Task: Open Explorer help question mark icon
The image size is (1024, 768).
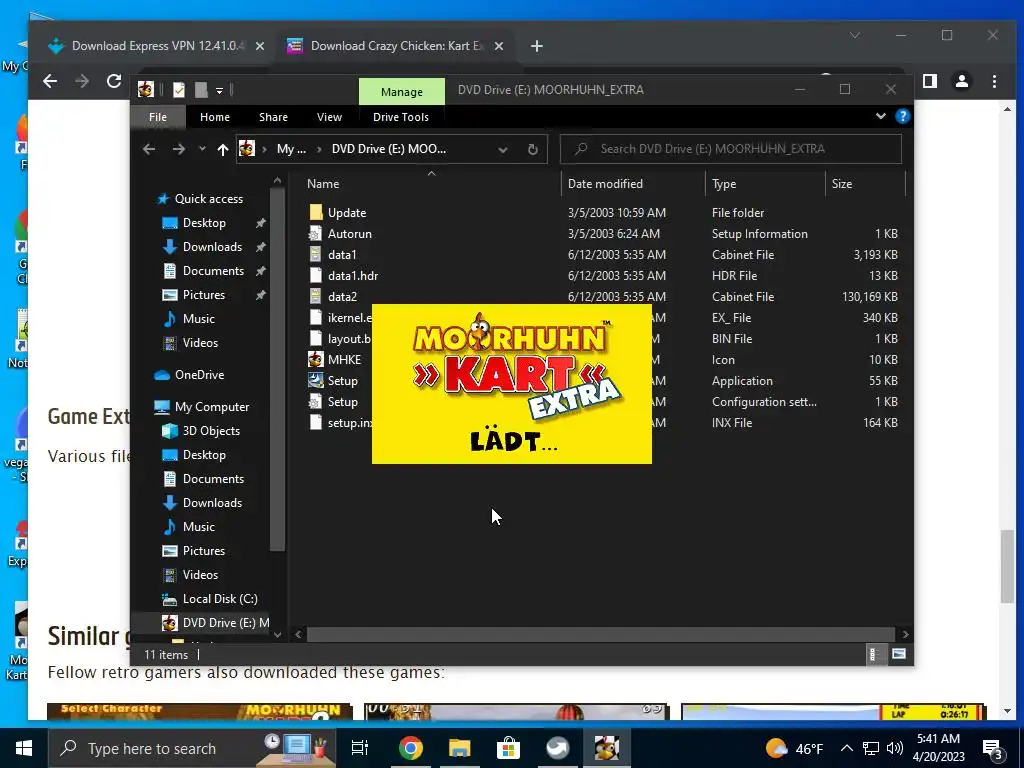Action: point(903,116)
